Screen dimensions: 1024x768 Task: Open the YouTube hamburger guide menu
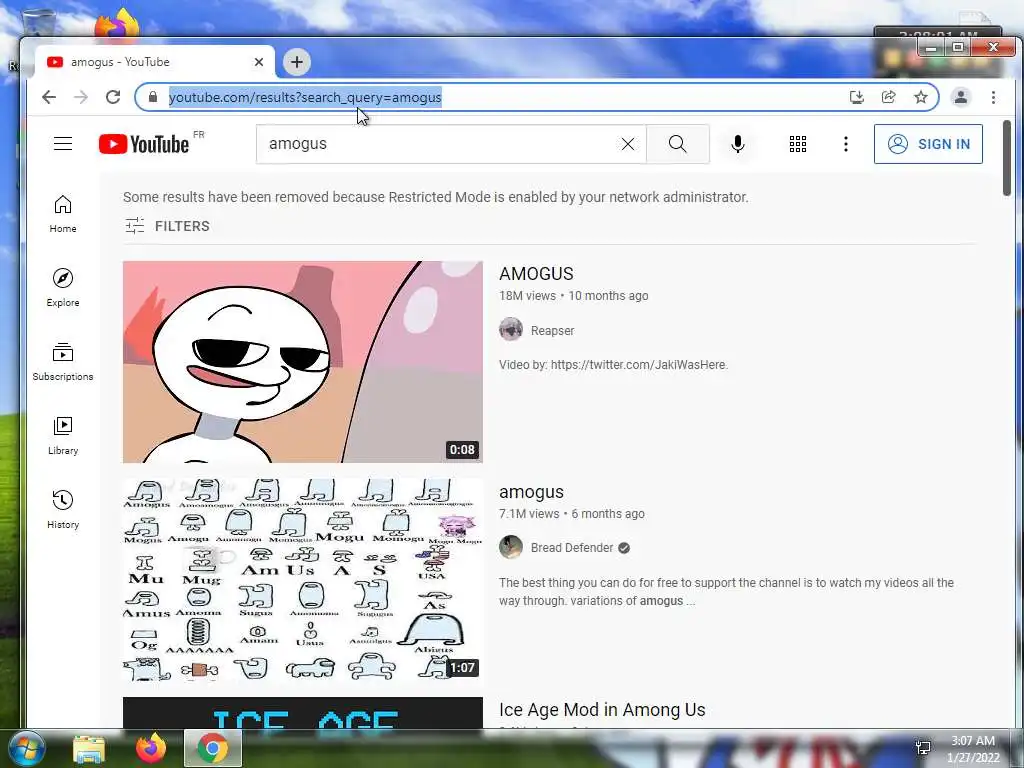tap(63, 144)
